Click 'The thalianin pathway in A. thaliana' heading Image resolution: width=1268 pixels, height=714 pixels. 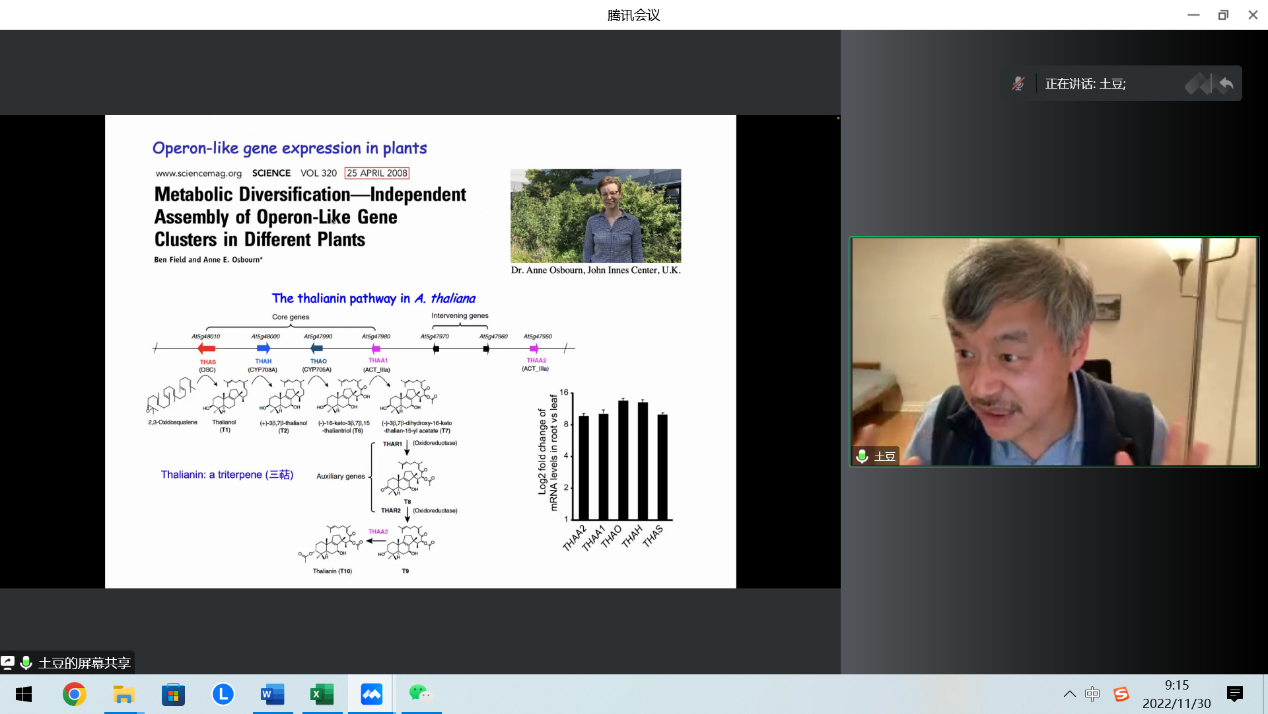point(374,298)
